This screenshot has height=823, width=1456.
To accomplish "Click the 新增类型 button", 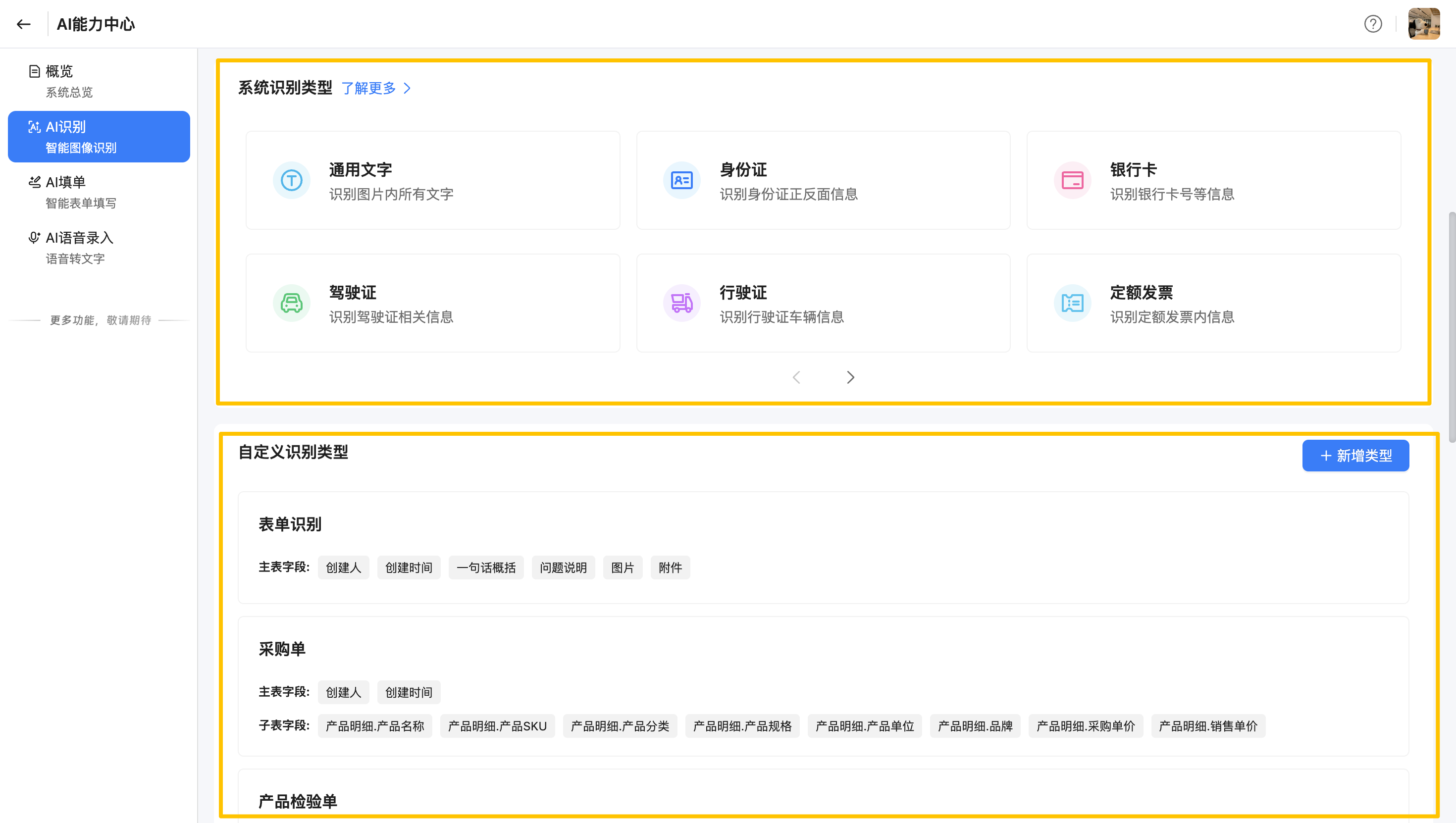I will point(1355,456).
